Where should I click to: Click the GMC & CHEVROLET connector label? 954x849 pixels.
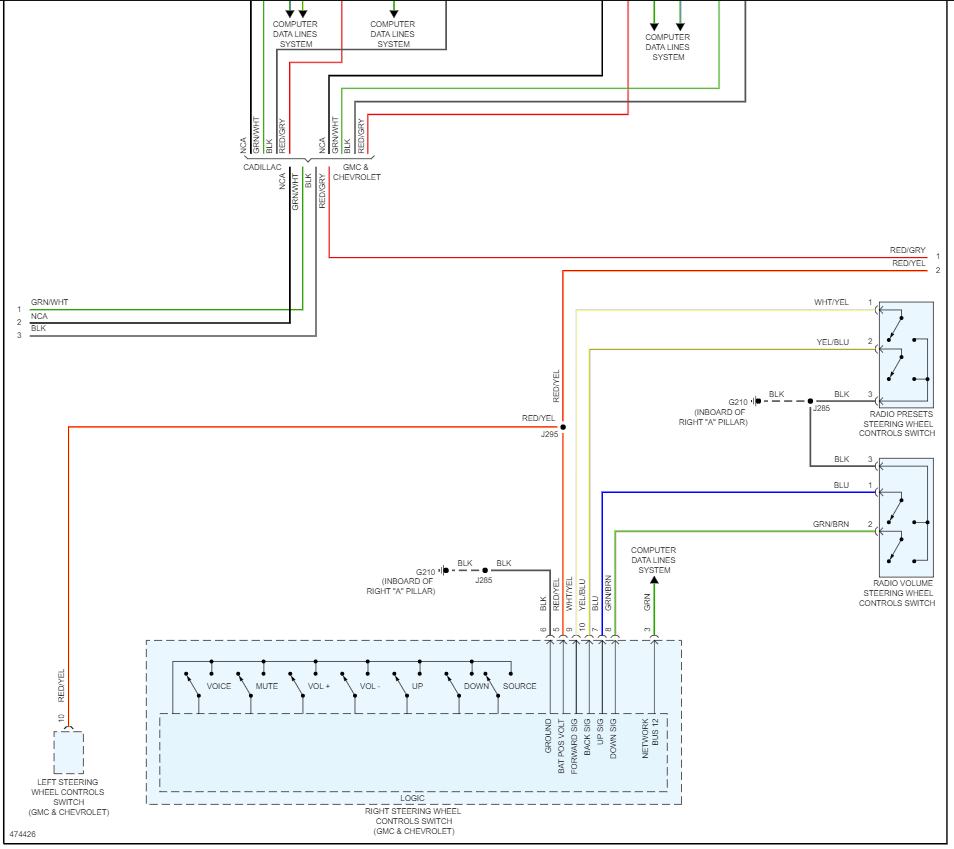[x=357, y=172]
